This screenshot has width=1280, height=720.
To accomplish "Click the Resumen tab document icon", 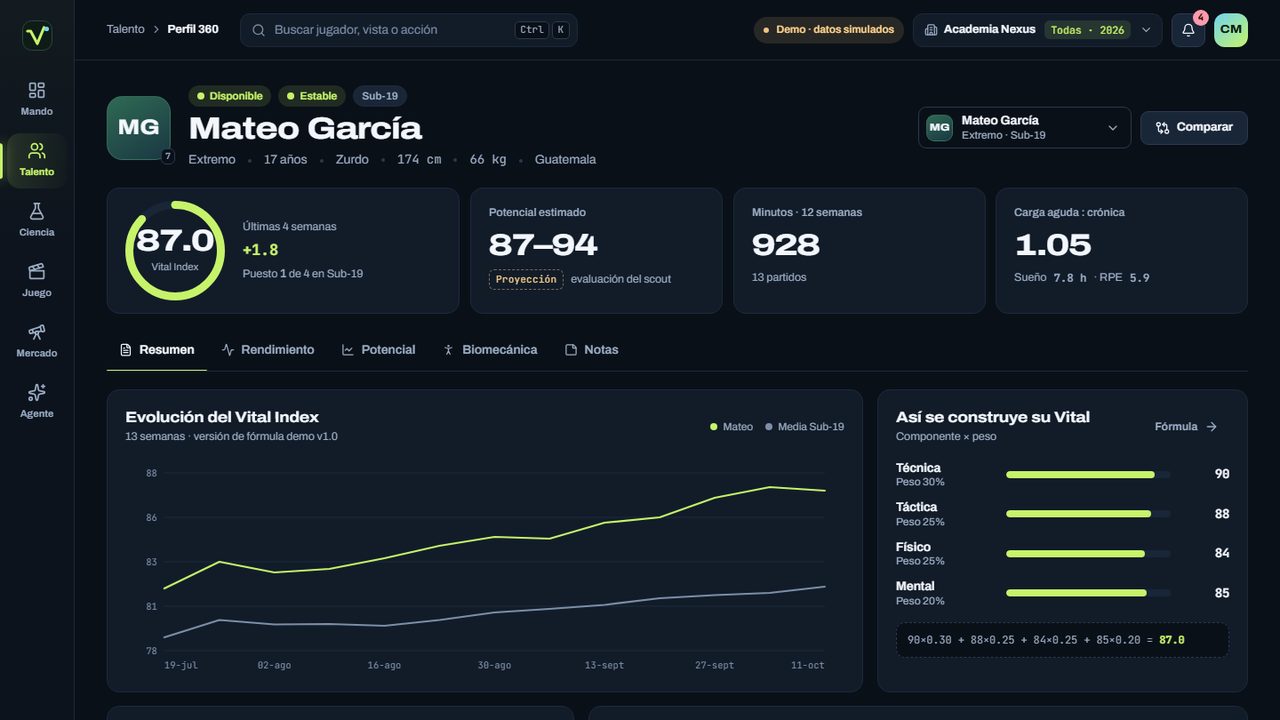I will [126, 350].
